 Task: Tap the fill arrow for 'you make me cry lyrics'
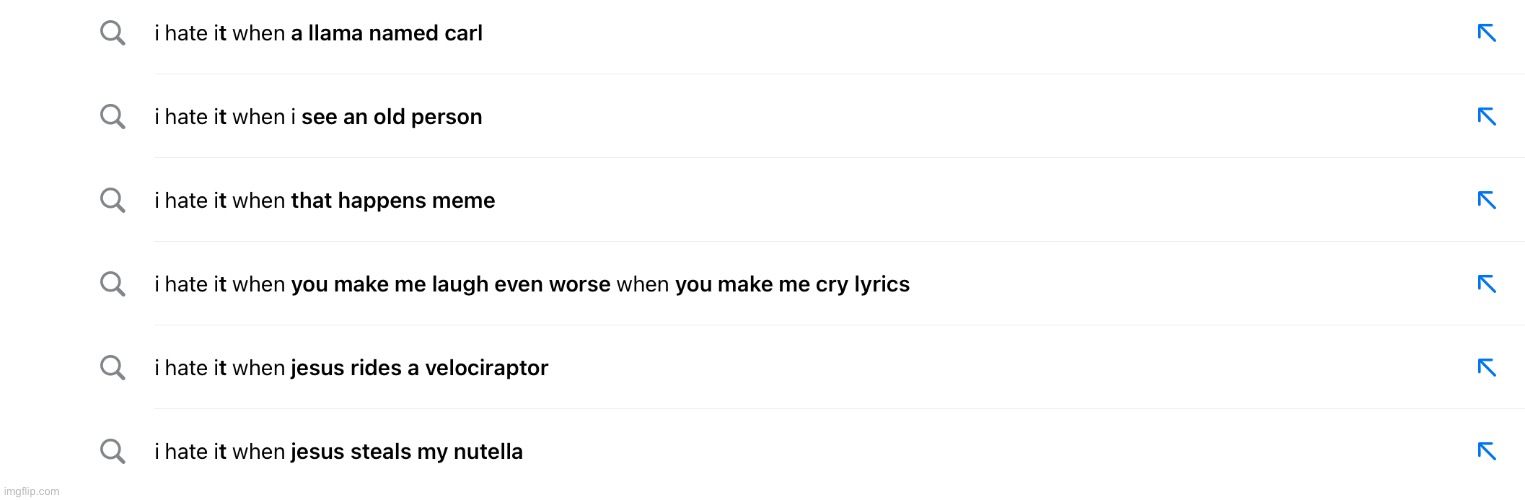tap(1487, 284)
